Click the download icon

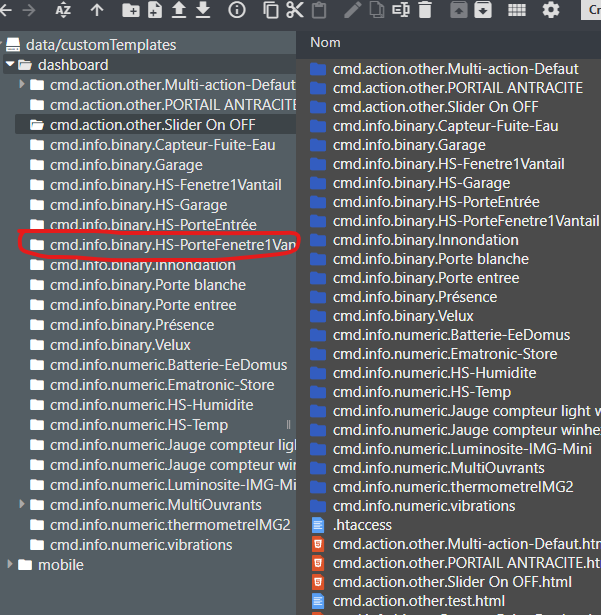tap(203, 10)
